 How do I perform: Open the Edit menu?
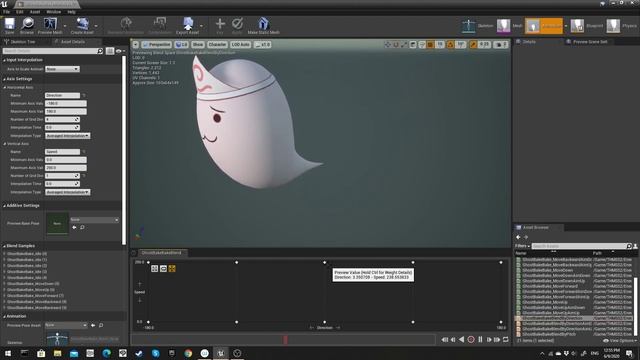coord(20,12)
